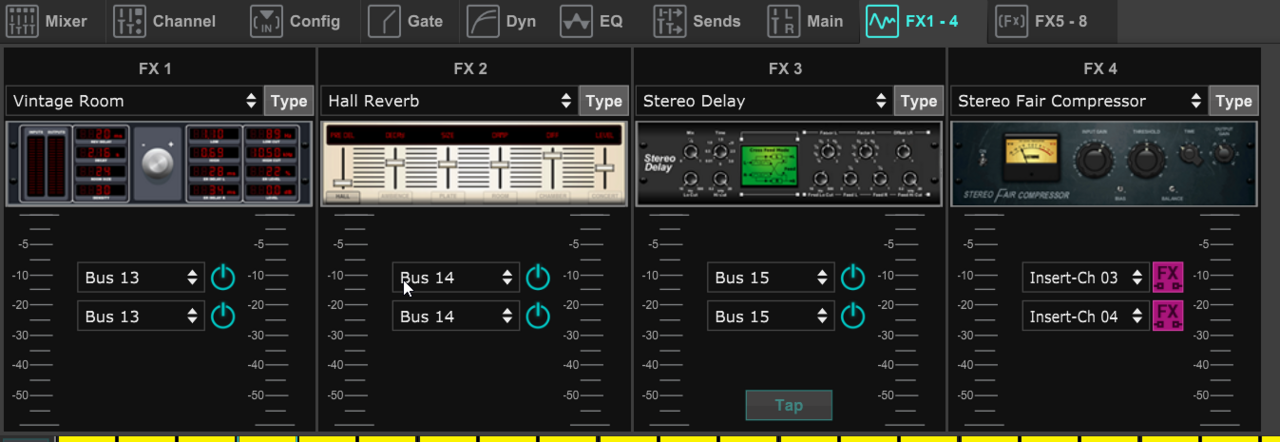Click the Hall Reverb SIZE fader
The width and height of the screenshot is (1280, 442).
click(448, 163)
